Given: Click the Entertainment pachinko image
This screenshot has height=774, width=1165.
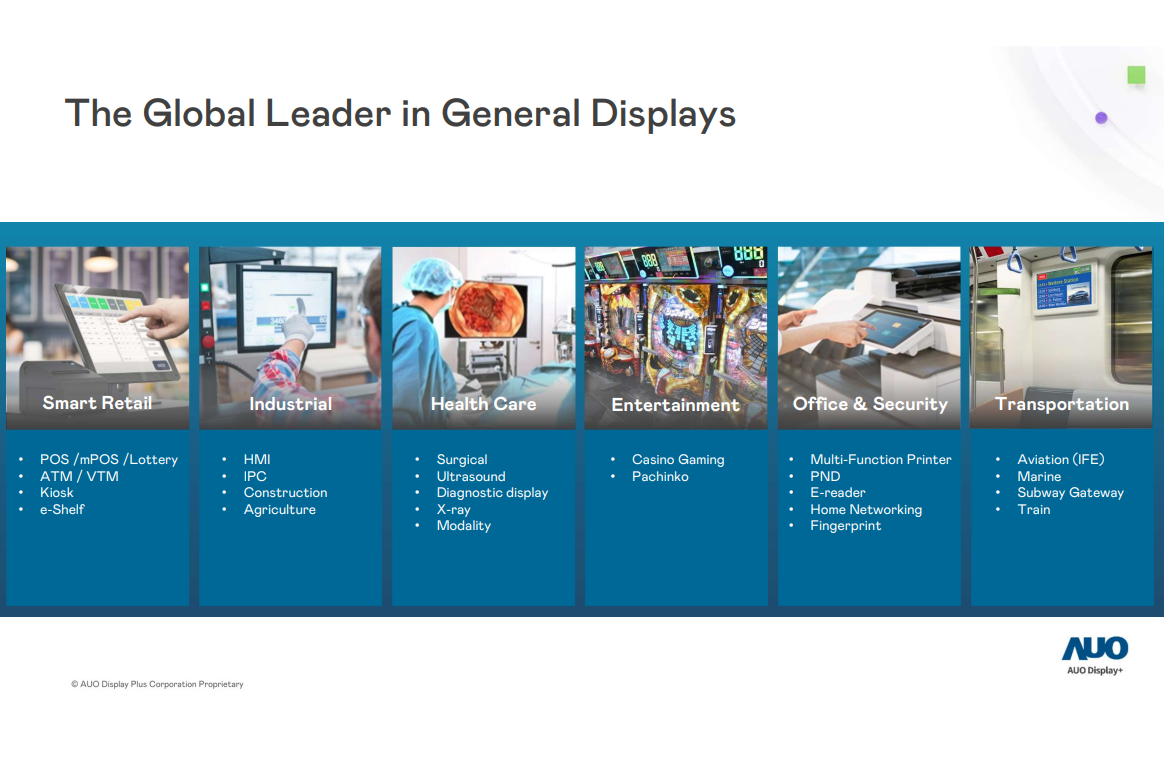Looking at the screenshot, I should pos(675,320).
